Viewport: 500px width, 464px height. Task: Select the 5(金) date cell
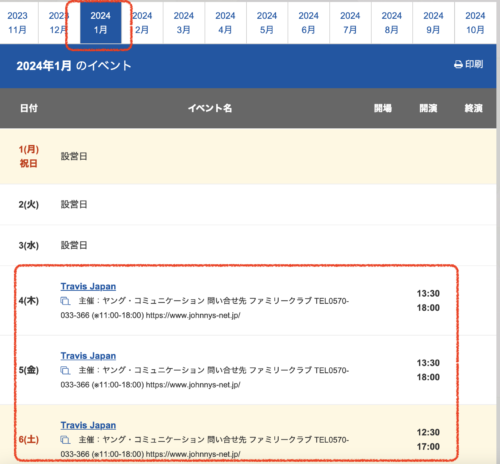pyautogui.click(x=29, y=370)
